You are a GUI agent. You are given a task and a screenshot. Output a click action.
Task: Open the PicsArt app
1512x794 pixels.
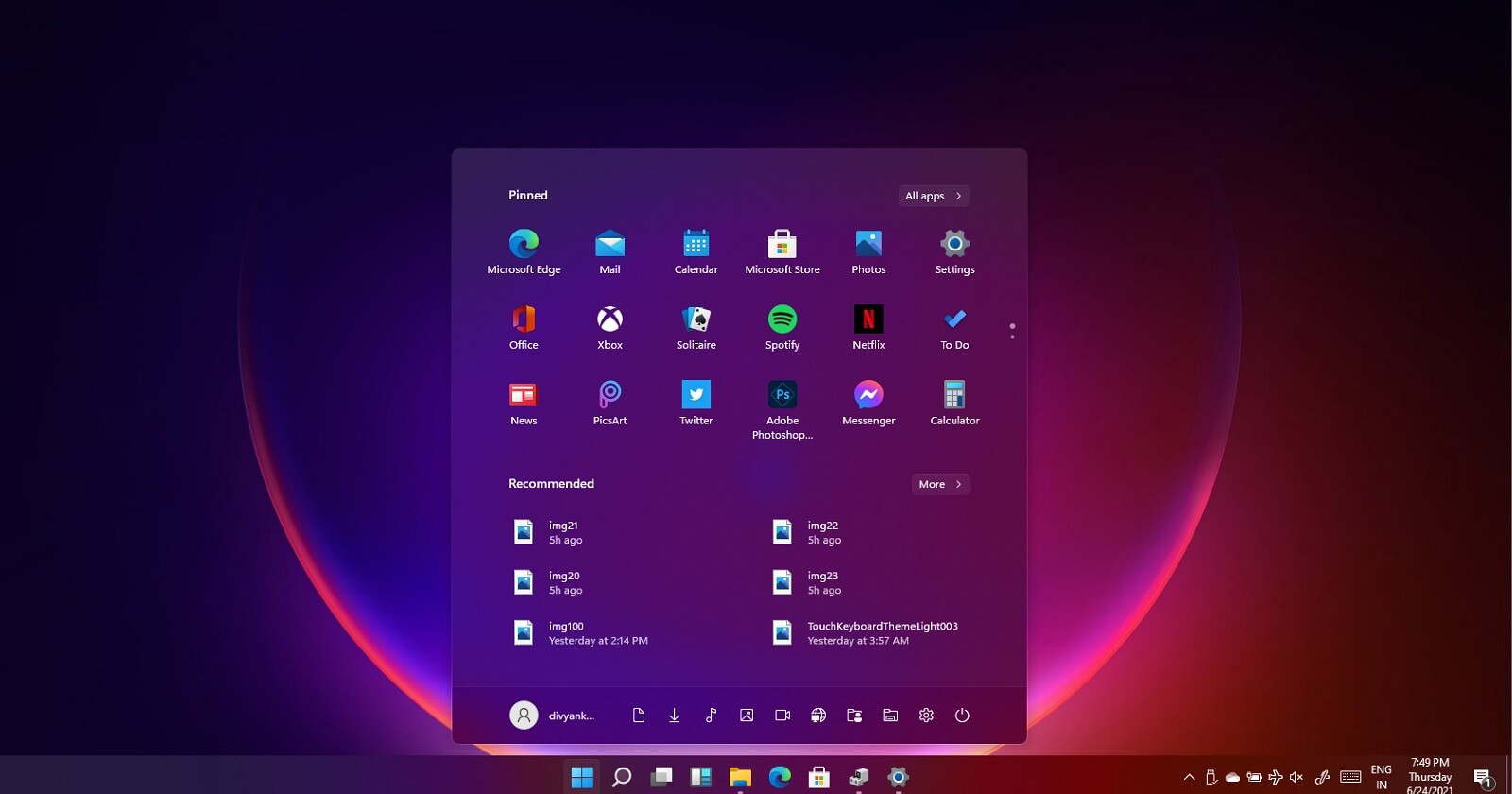tap(610, 396)
